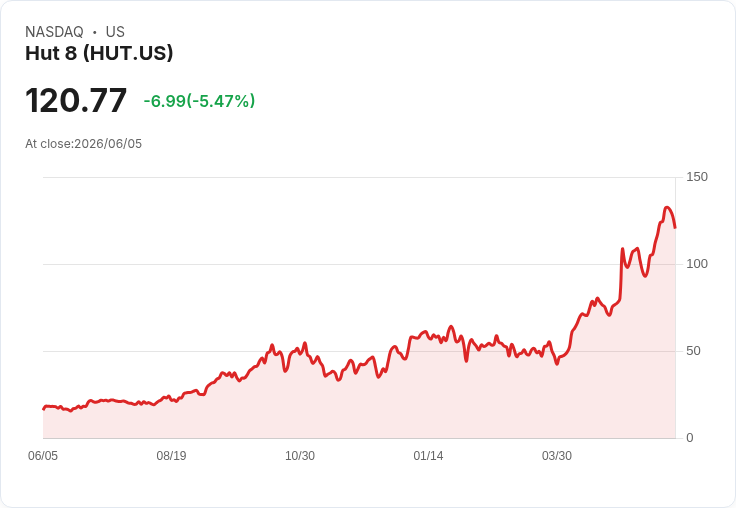The height and width of the screenshot is (508, 736).
Task: Click the 150 price axis label
Action: point(697,177)
